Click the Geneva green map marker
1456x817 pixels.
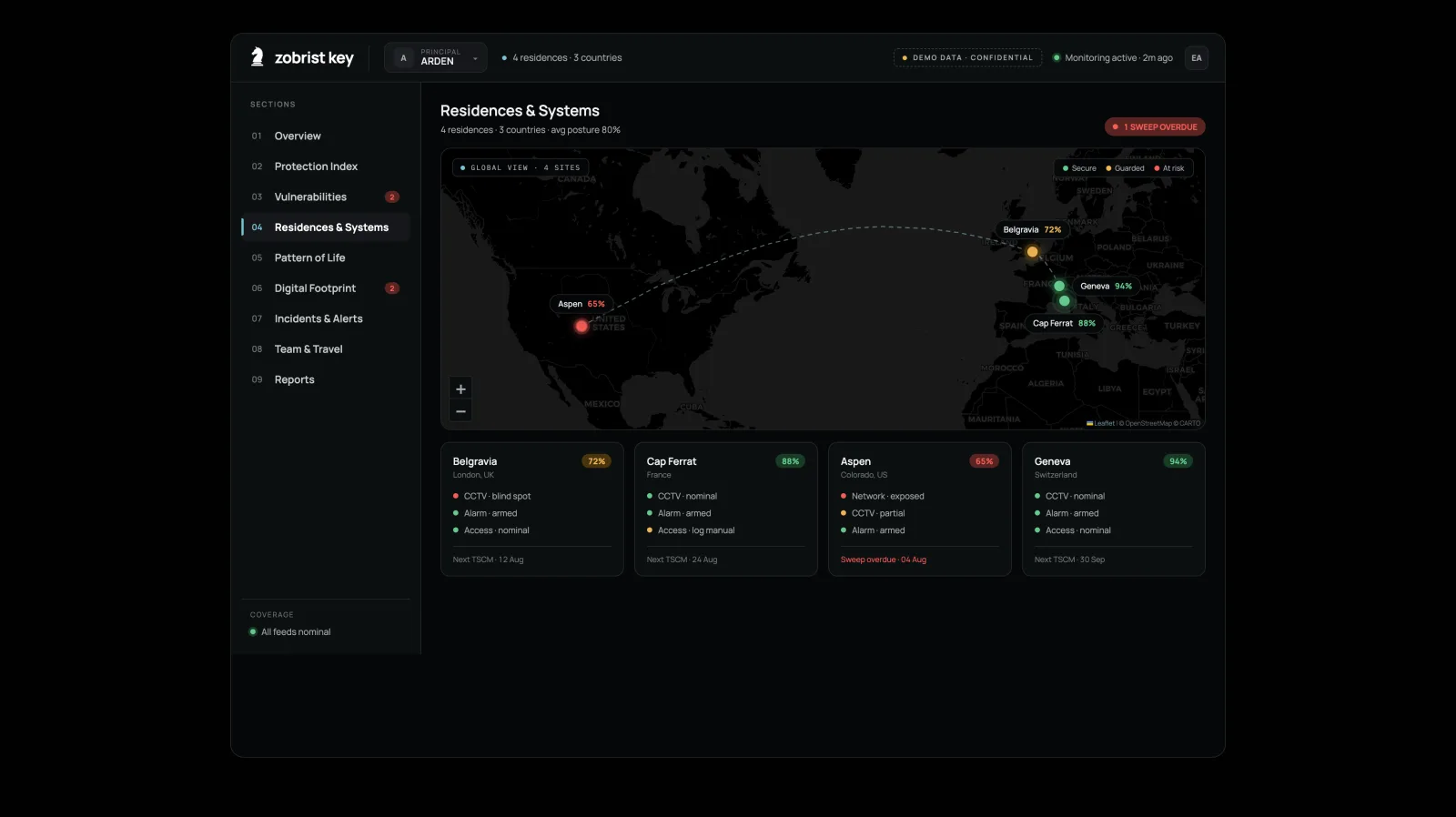[x=1059, y=286]
